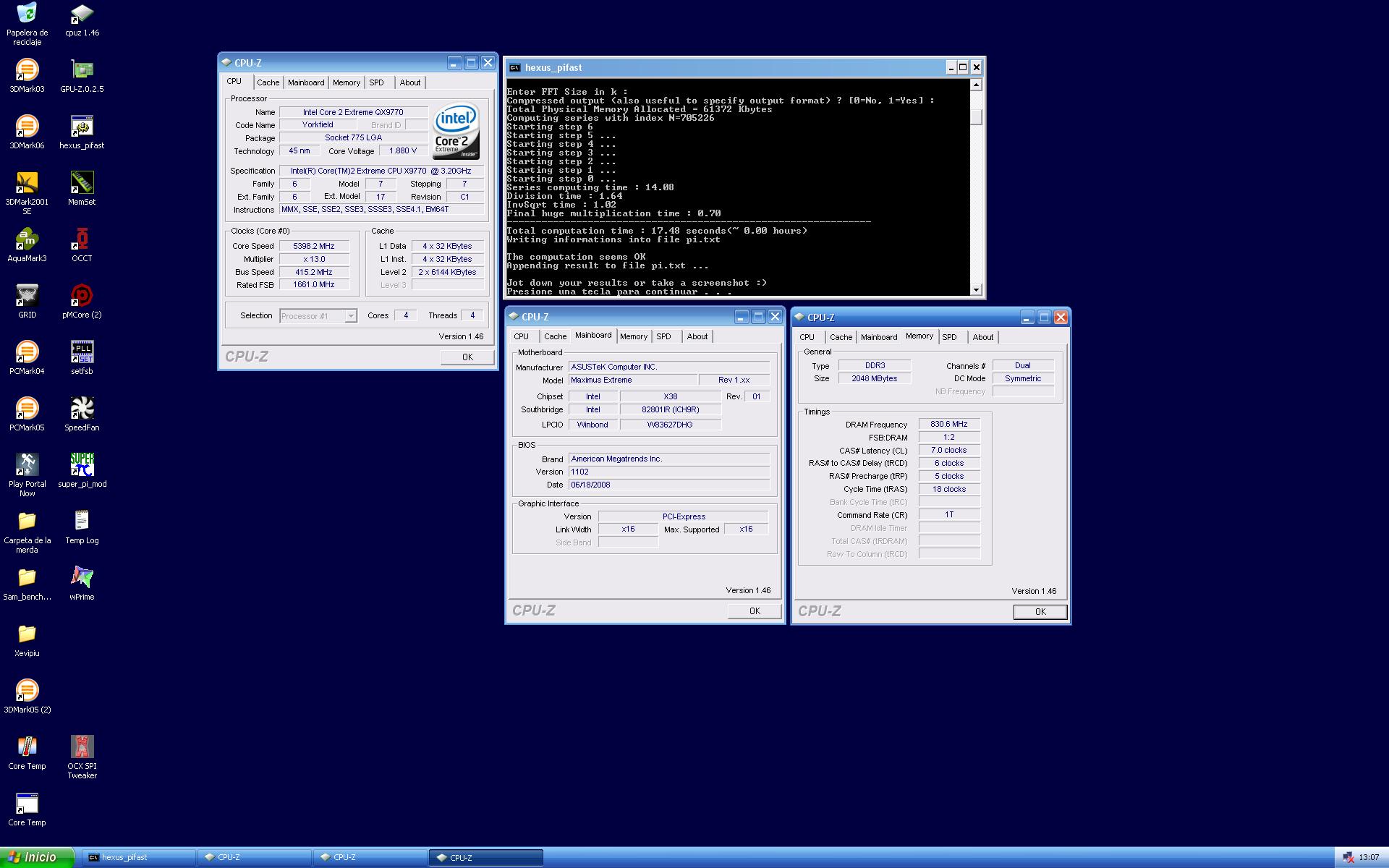Click OK in the Memory CPU-Z window
The image size is (1389, 868).
[x=1040, y=612]
